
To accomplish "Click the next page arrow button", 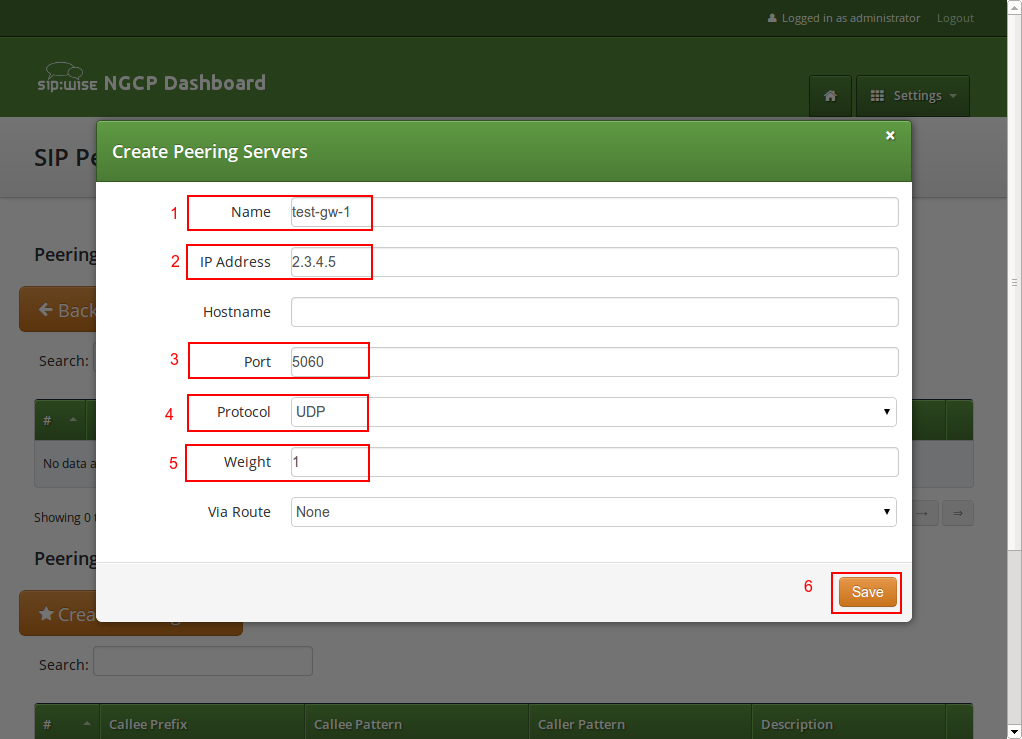I will 924,514.
